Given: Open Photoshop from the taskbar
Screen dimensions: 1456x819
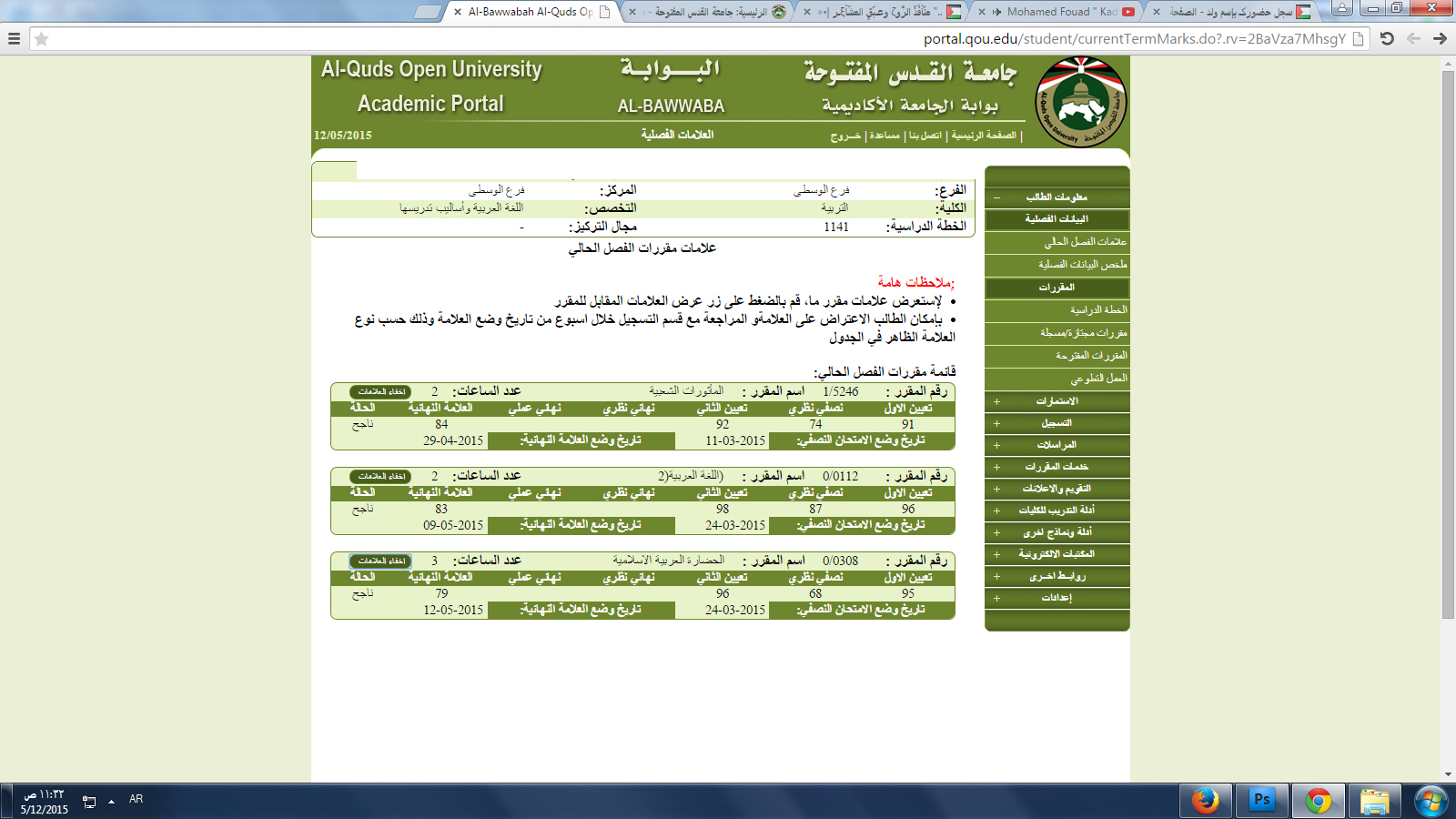Looking at the screenshot, I should pos(1261,801).
